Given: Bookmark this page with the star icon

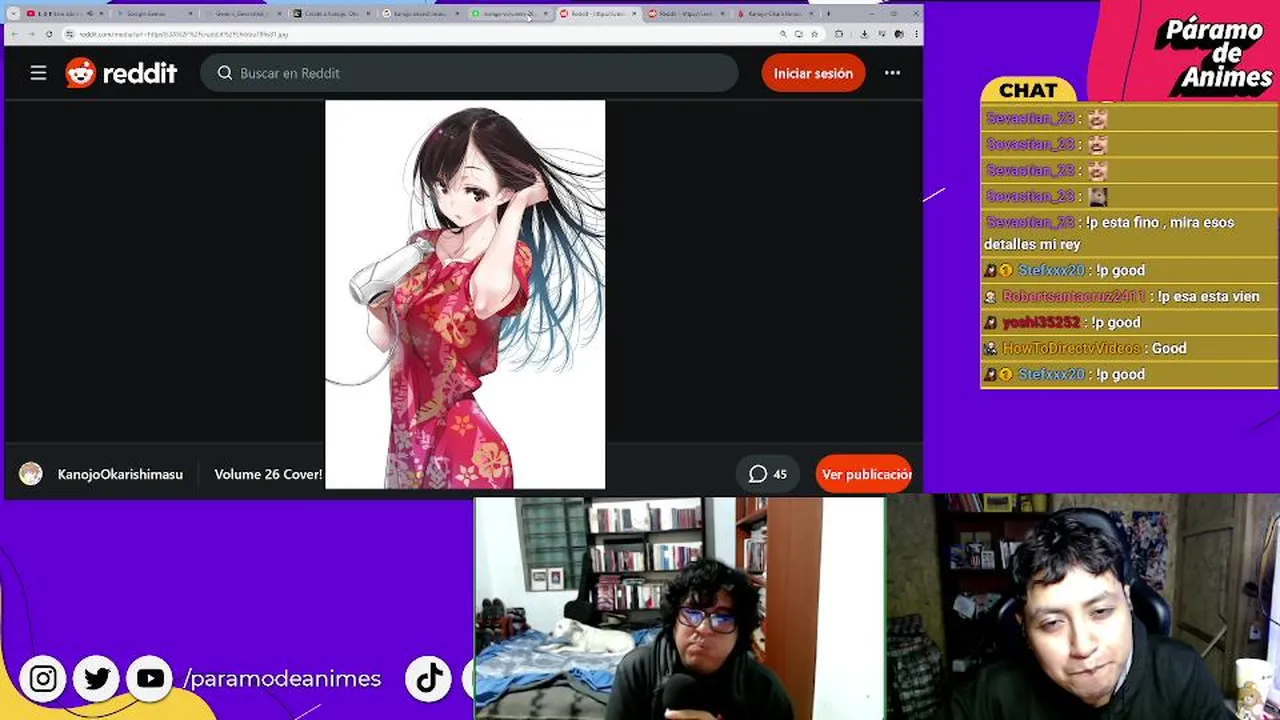Looking at the screenshot, I should [x=814, y=34].
